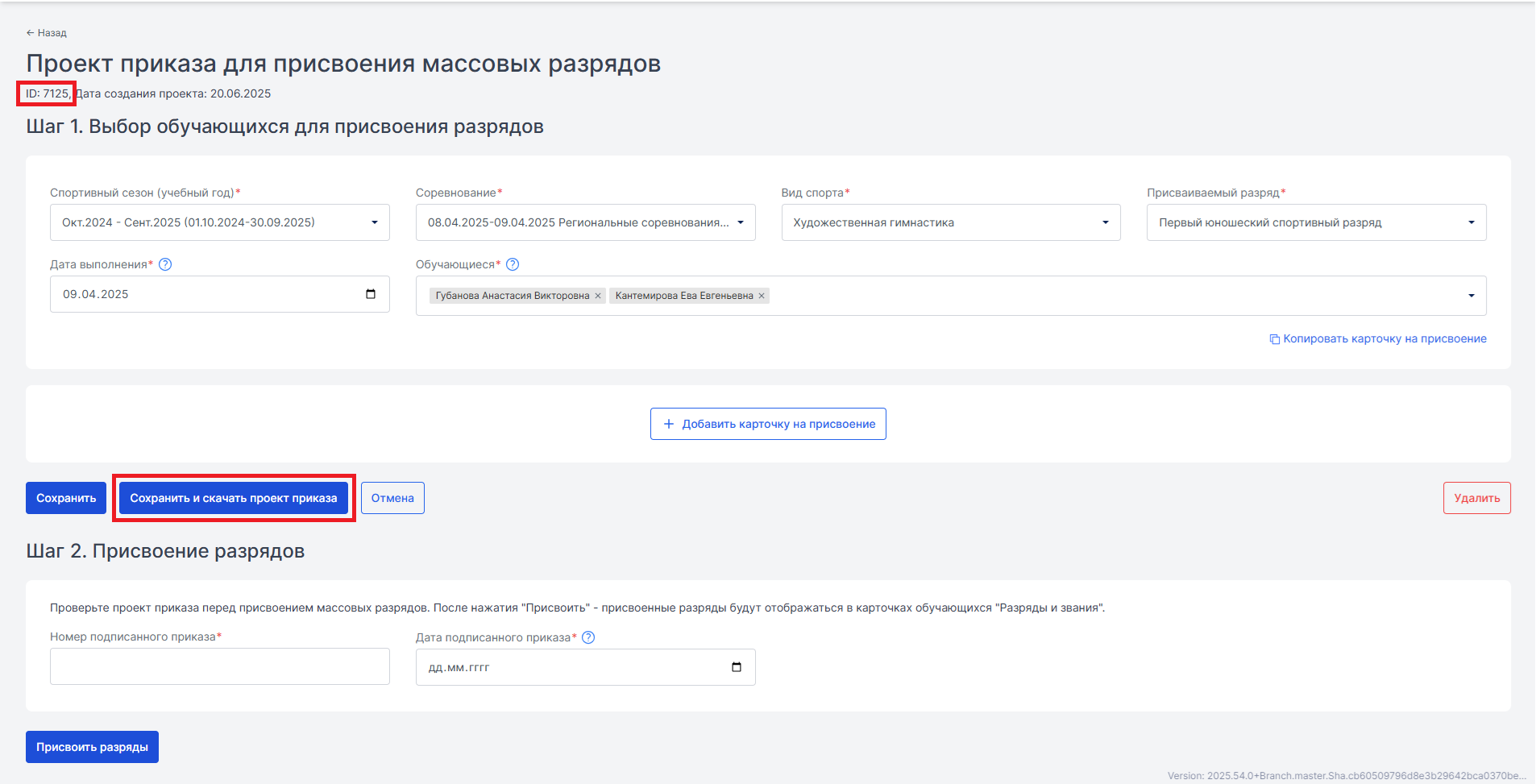Click the Шаг 2. Присвоение разрядов heading
Screen dimensions: 1540x784
coord(165,551)
